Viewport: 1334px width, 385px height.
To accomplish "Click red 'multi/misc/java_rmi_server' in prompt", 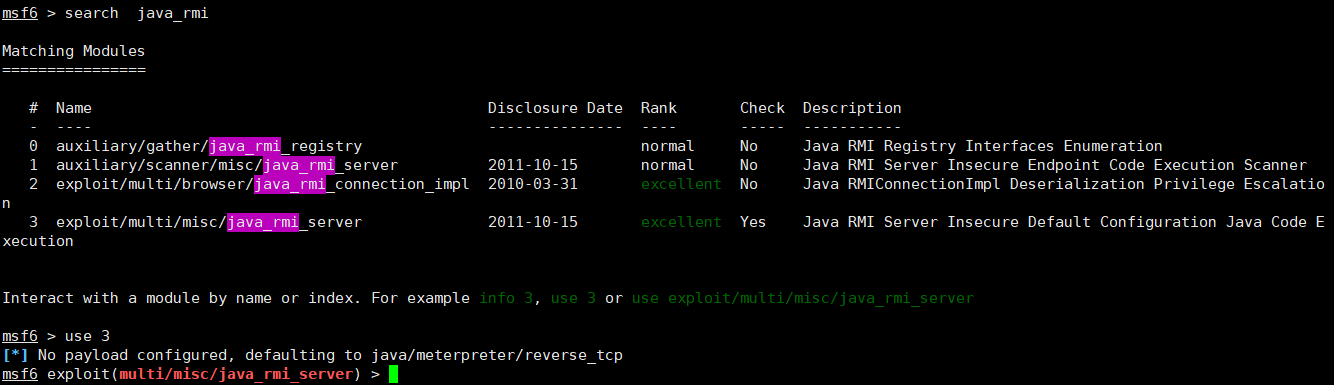I will [x=236, y=374].
